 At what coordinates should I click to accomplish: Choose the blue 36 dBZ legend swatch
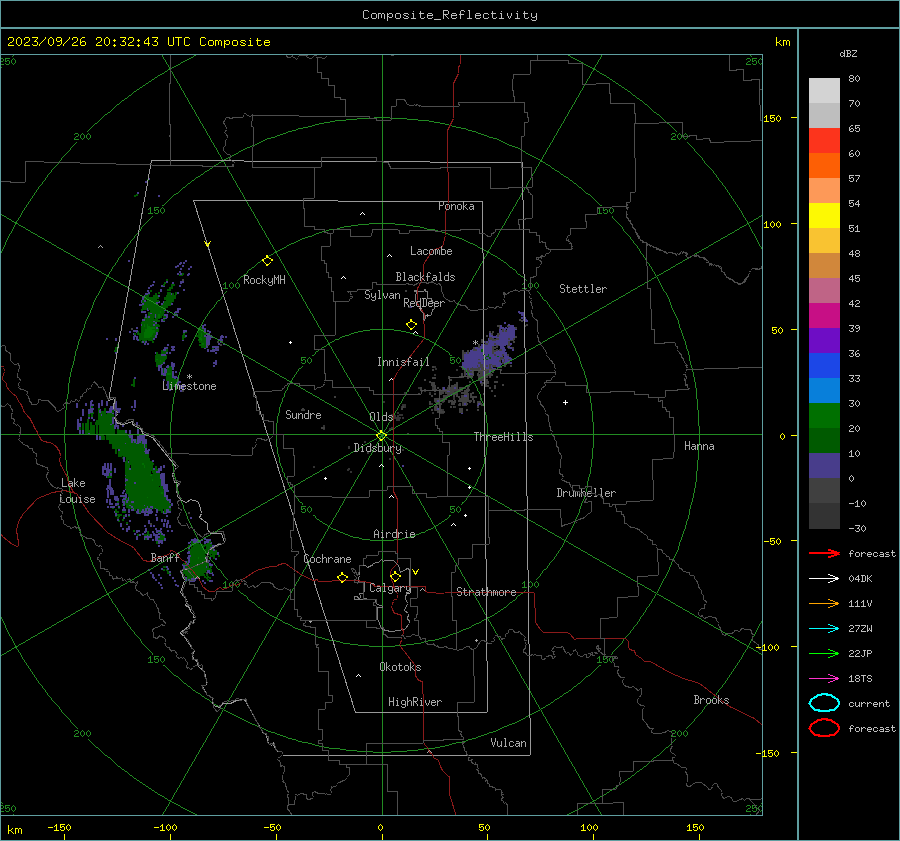coord(824,365)
